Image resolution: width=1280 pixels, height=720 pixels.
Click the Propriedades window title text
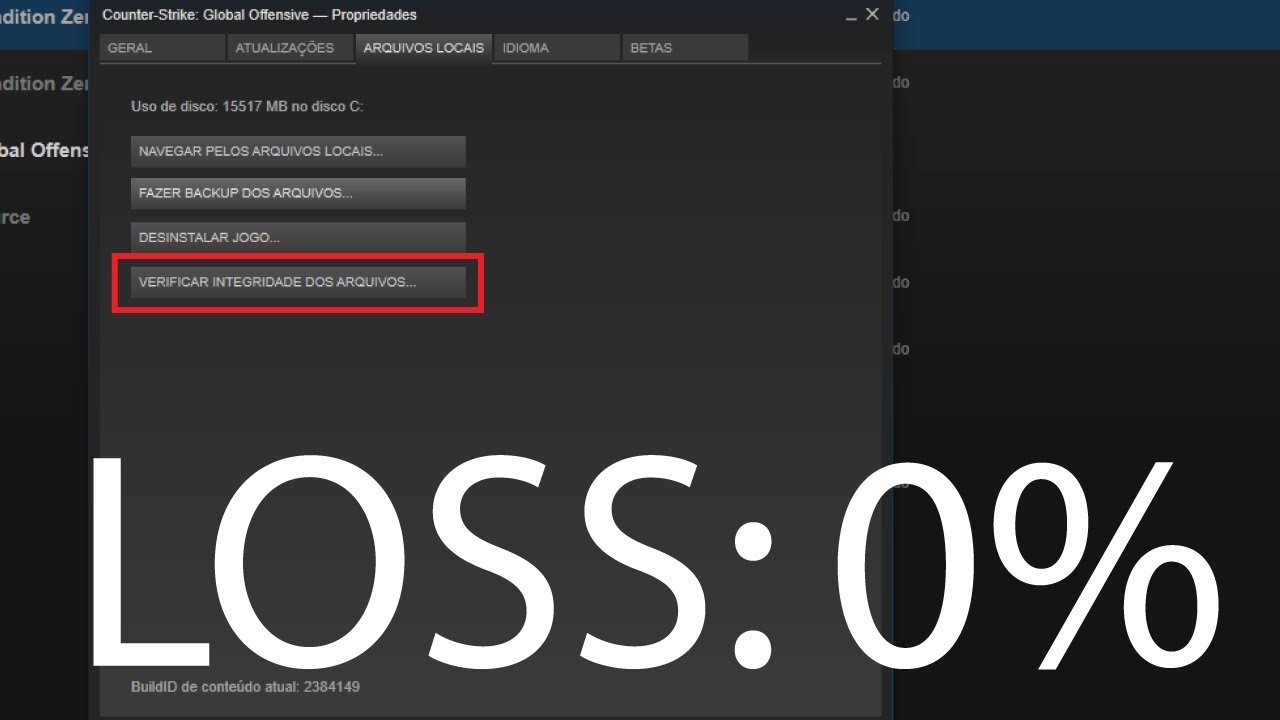(x=259, y=15)
